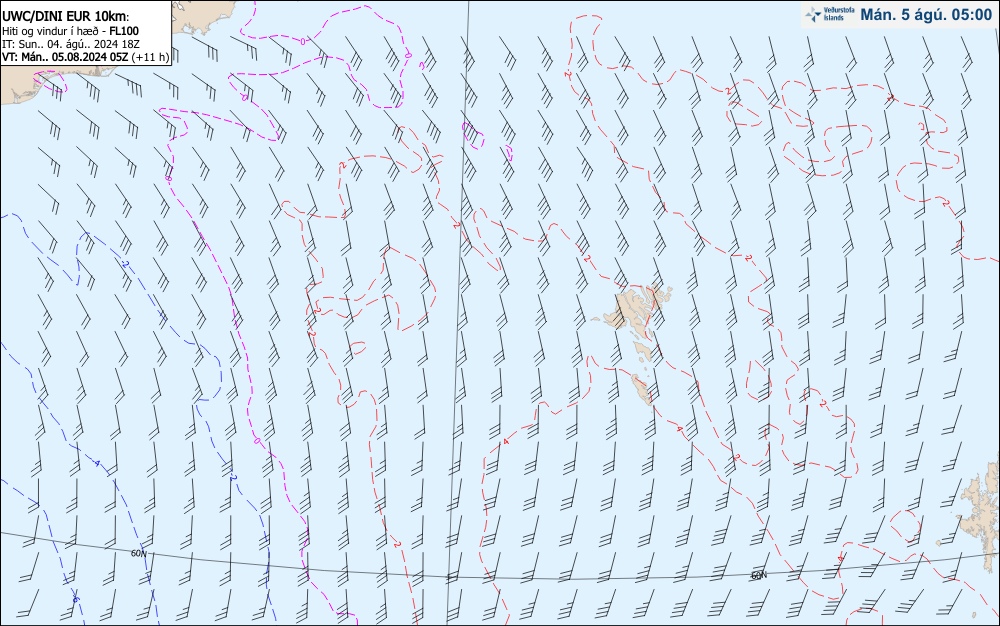Click the 'UWC/DINI EUR 10km:' title
Screen dimensions: 1000x626
[66, 17]
